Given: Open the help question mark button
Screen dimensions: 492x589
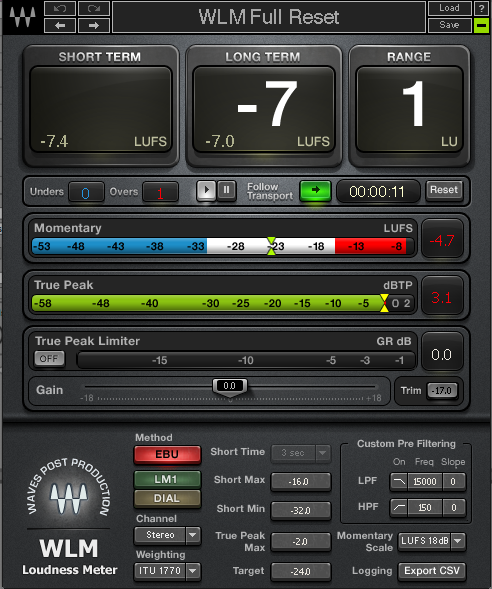Looking at the screenshot, I should [481, 8].
